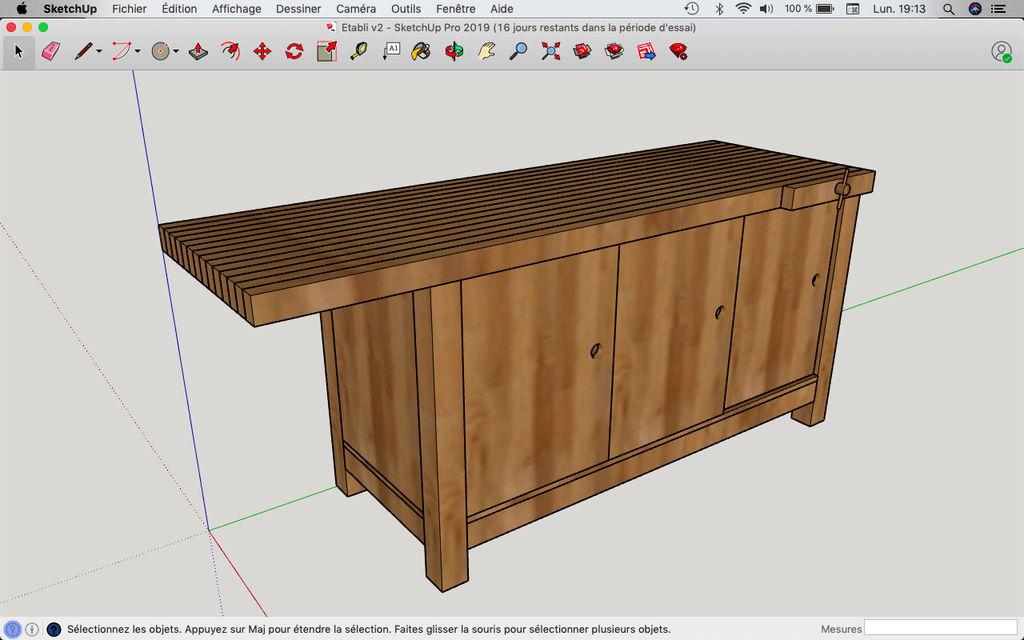This screenshot has height=640, width=1024.
Task: Select the Eraser tool
Action: point(51,51)
